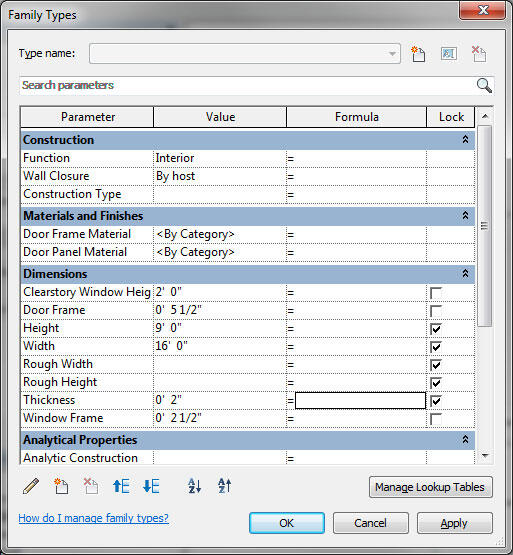Sort parameters in descending order
Image resolution: width=513 pixels, height=555 pixels.
pyautogui.click(x=224, y=486)
